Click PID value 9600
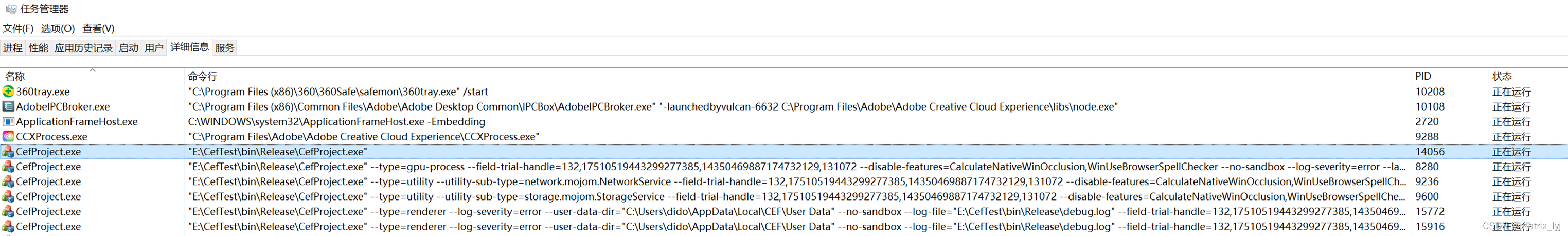 [x=1427, y=196]
